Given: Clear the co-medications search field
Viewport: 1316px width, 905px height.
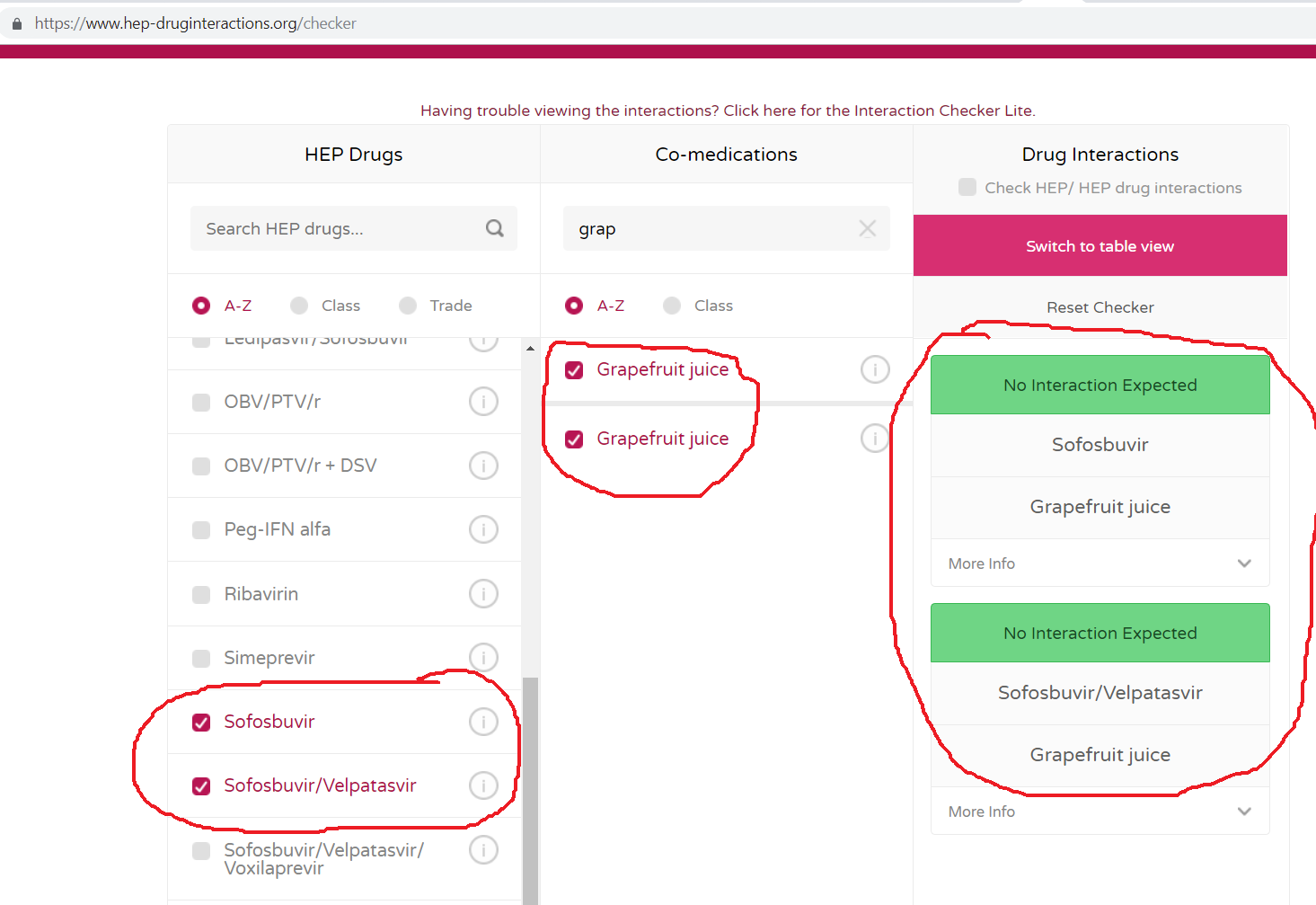Looking at the screenshot, I should (x=867, y=228).
